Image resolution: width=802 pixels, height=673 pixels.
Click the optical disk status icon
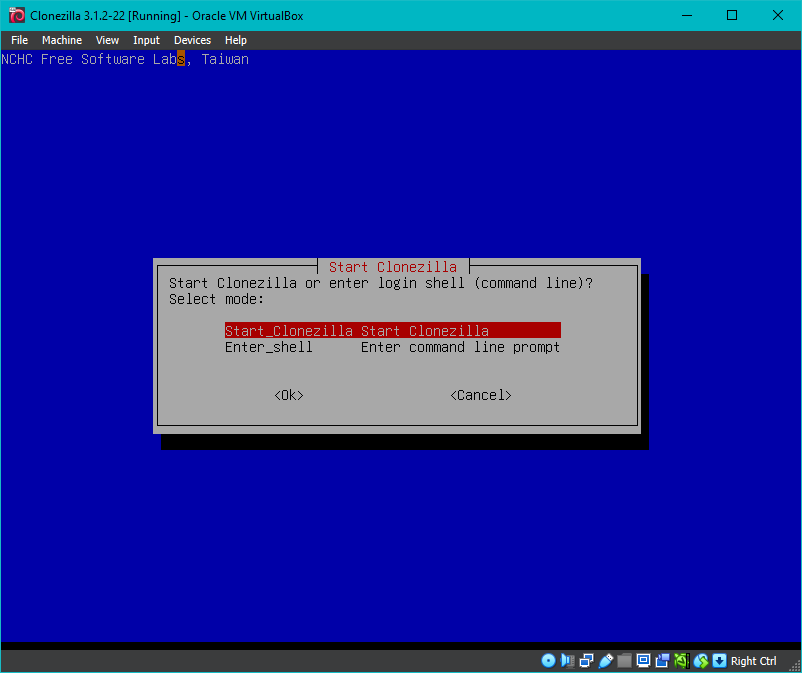point(548,661)
